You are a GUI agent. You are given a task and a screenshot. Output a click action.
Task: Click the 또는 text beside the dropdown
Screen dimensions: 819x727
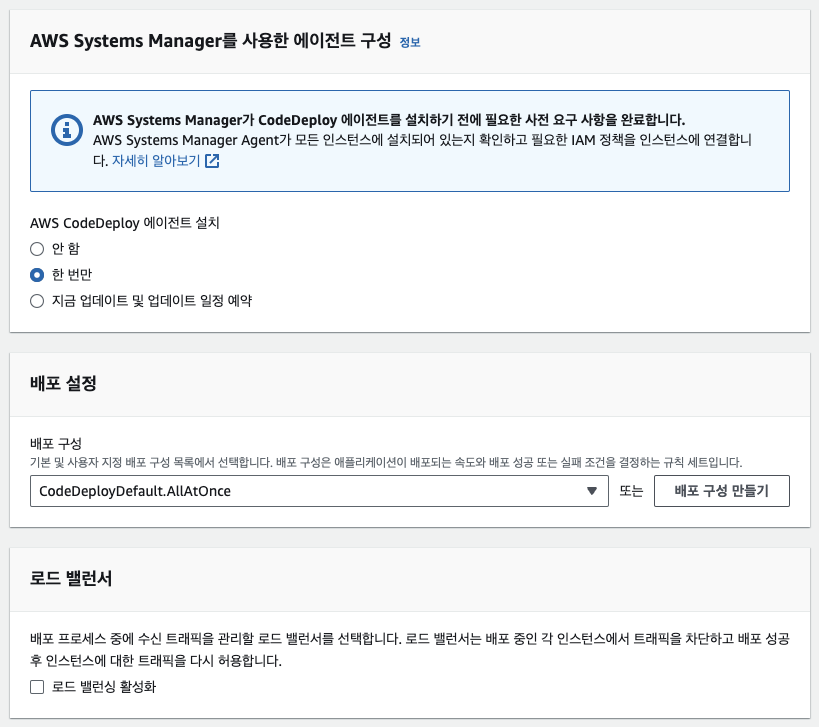[631, 491]
